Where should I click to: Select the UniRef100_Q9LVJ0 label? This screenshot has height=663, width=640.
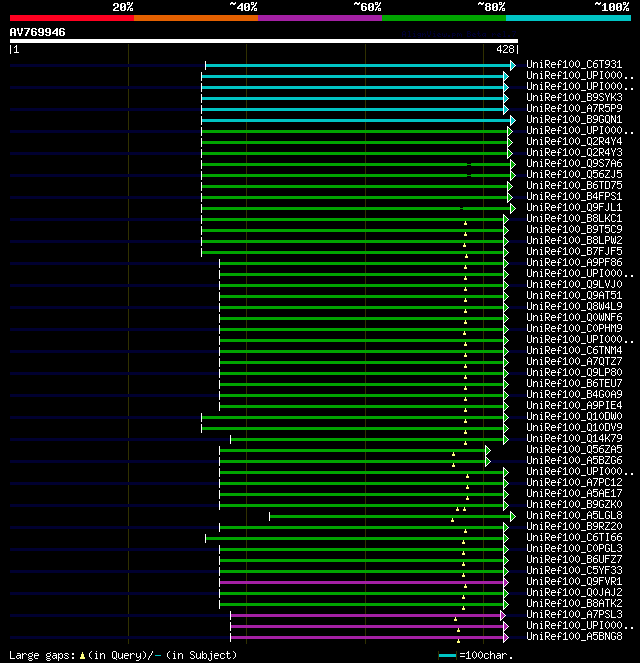pos(574,284)
